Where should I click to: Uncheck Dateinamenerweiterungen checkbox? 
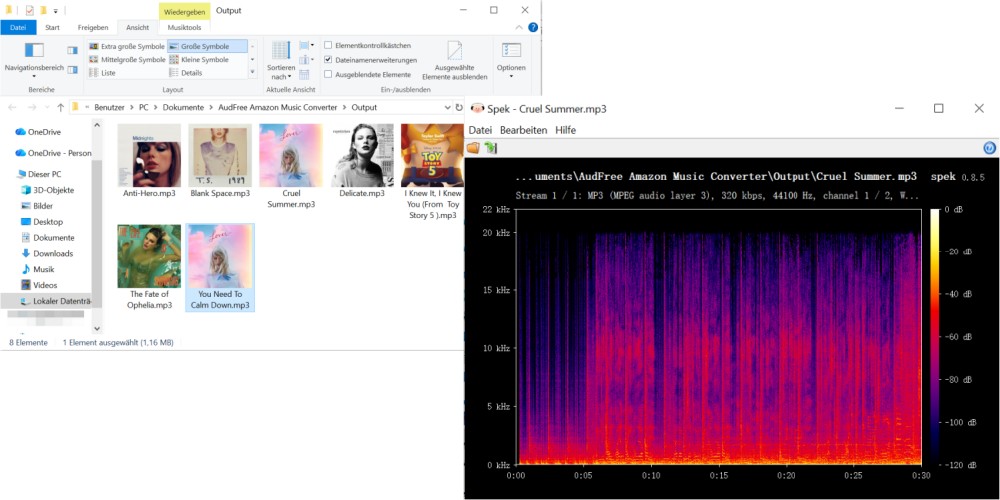click(328, 60)
